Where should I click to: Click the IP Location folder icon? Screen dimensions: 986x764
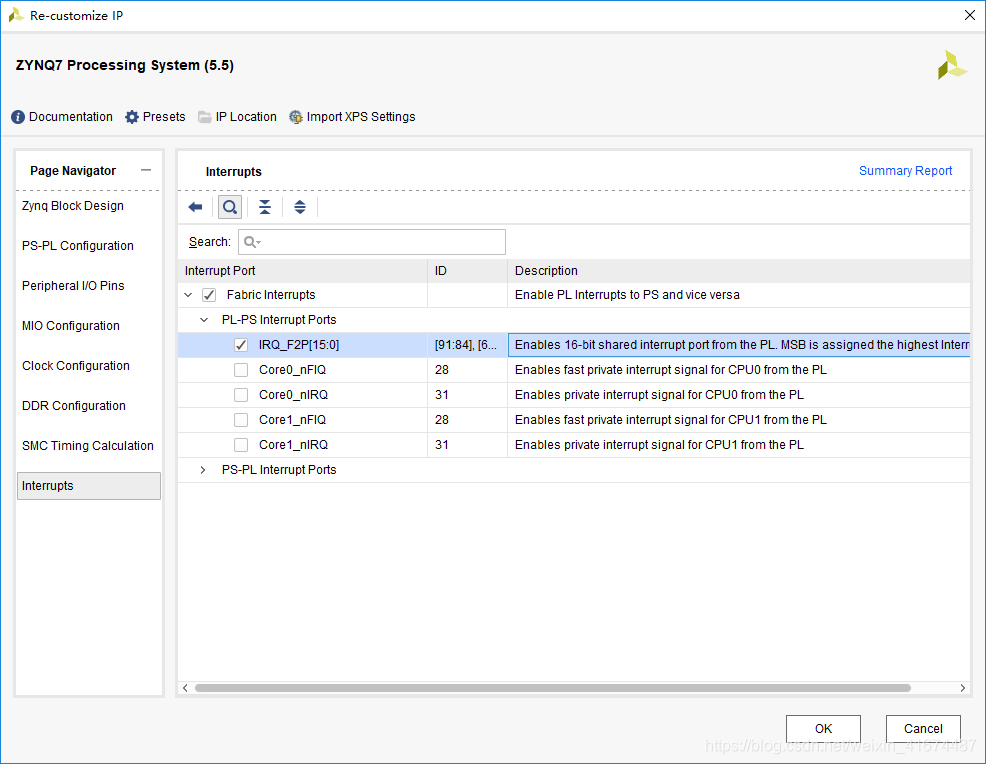click(x=204, y=117)
